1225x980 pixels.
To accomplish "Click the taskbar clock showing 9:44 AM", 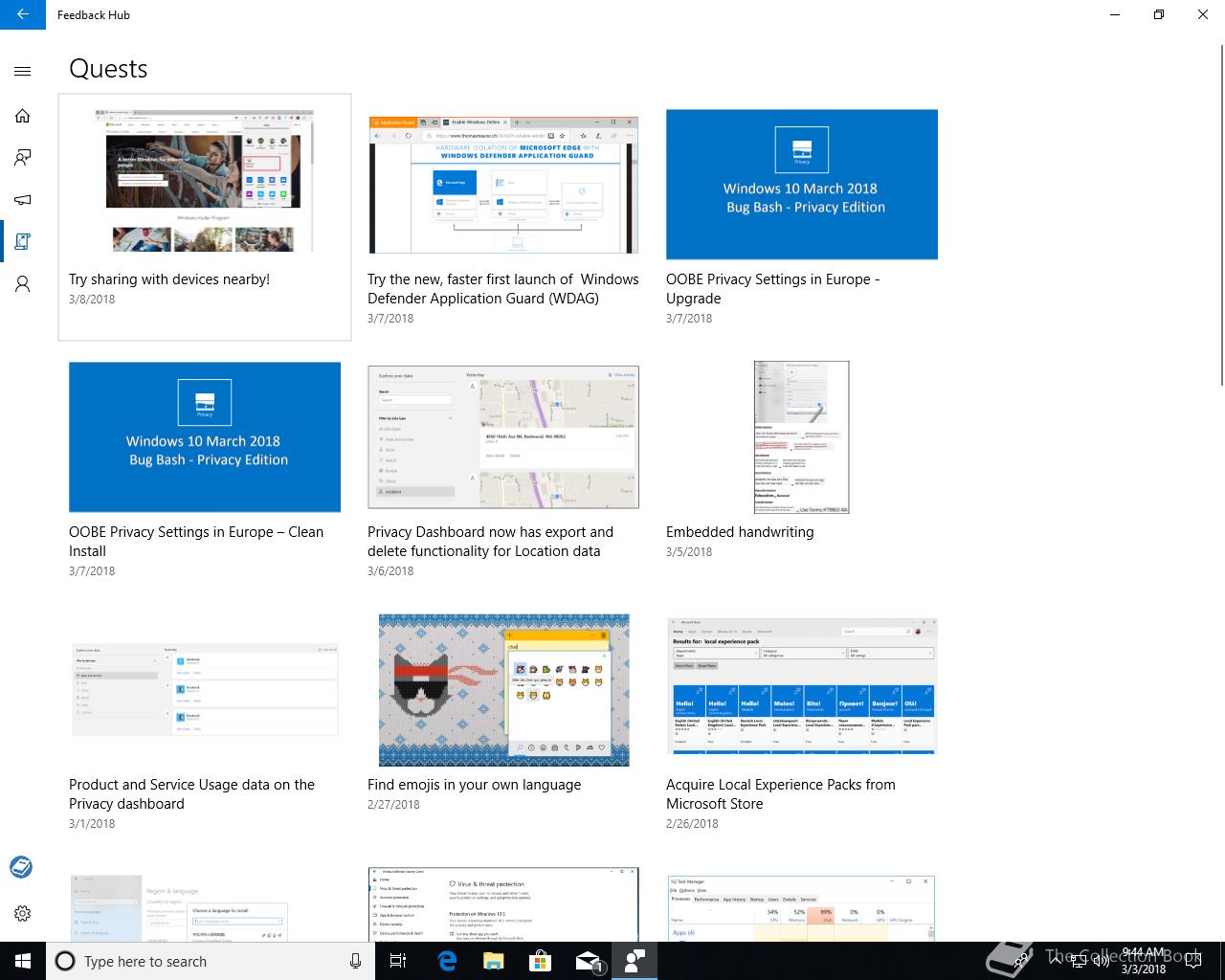I will click(x=1143, y=961).
